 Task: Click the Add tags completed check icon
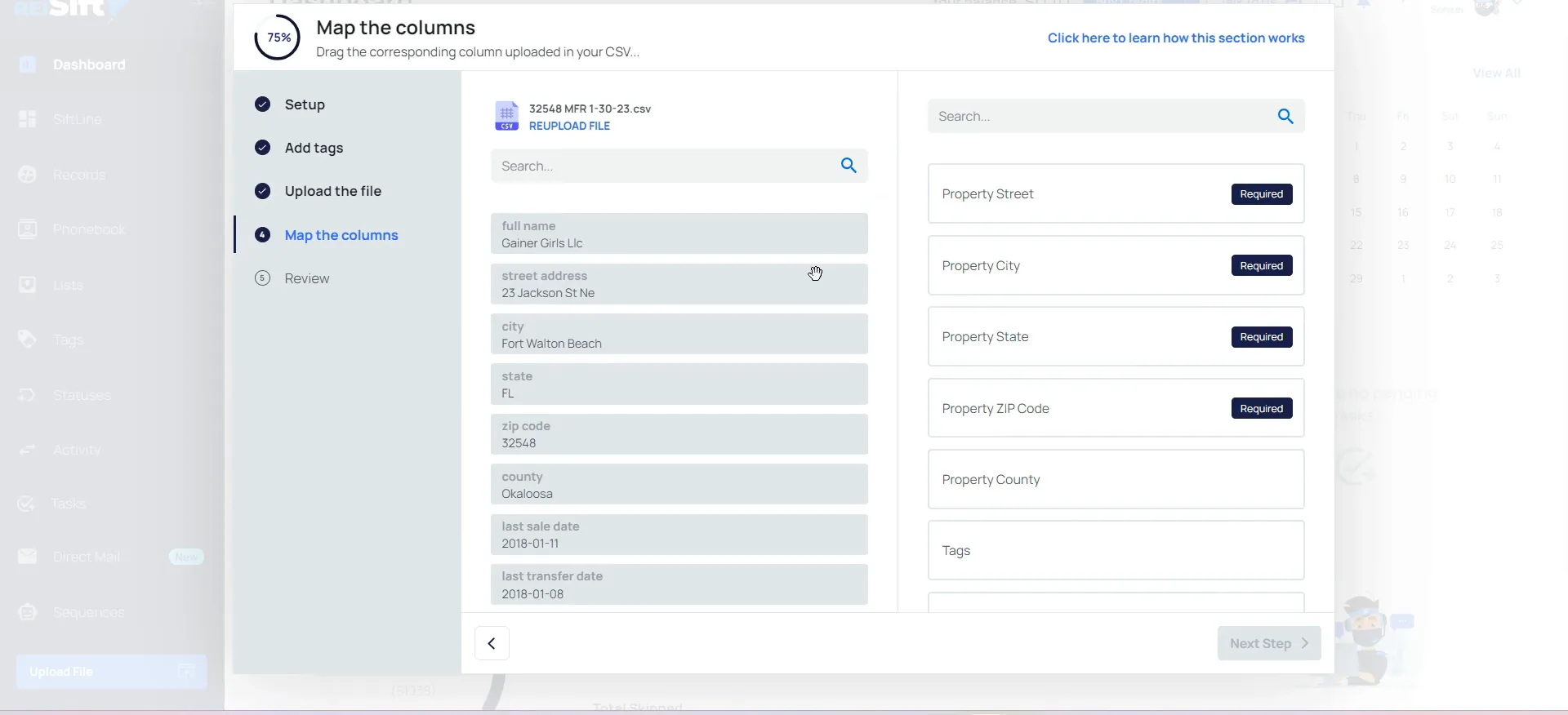262,148
